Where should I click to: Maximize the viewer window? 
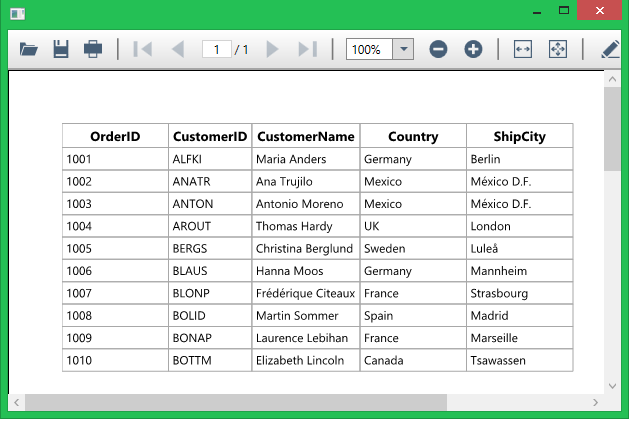(564, 10)
